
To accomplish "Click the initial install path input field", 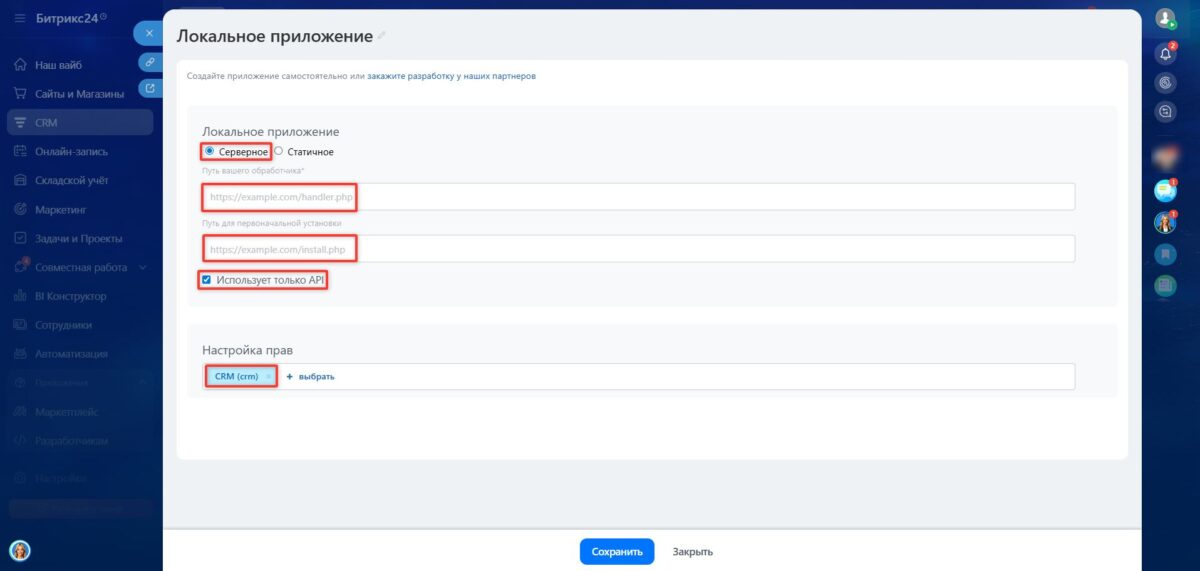I will click(638, 248).
